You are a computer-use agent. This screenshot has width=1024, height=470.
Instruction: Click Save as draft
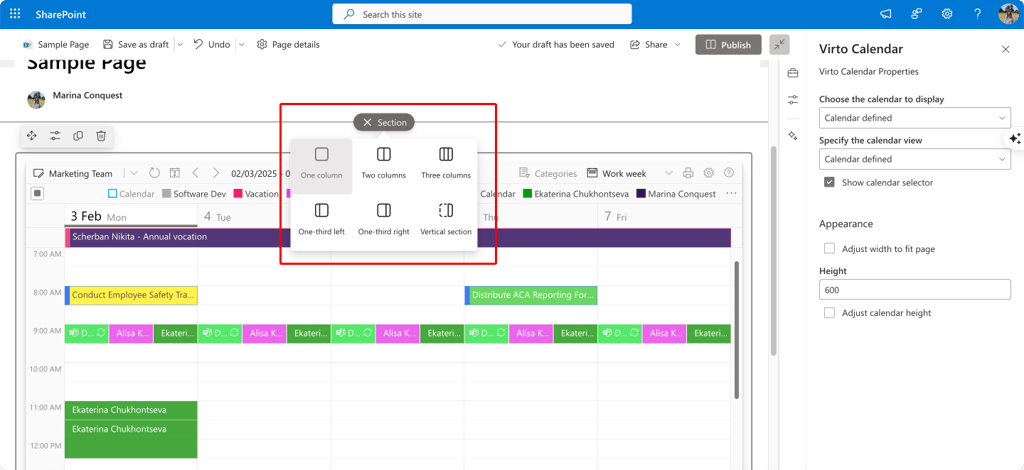click(136, 44)
